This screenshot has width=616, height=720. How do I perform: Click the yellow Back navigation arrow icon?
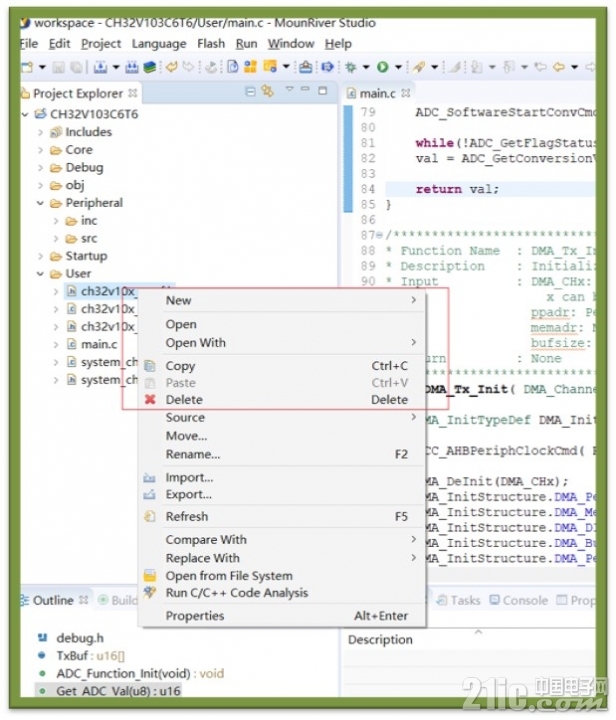tap(559, 68)
